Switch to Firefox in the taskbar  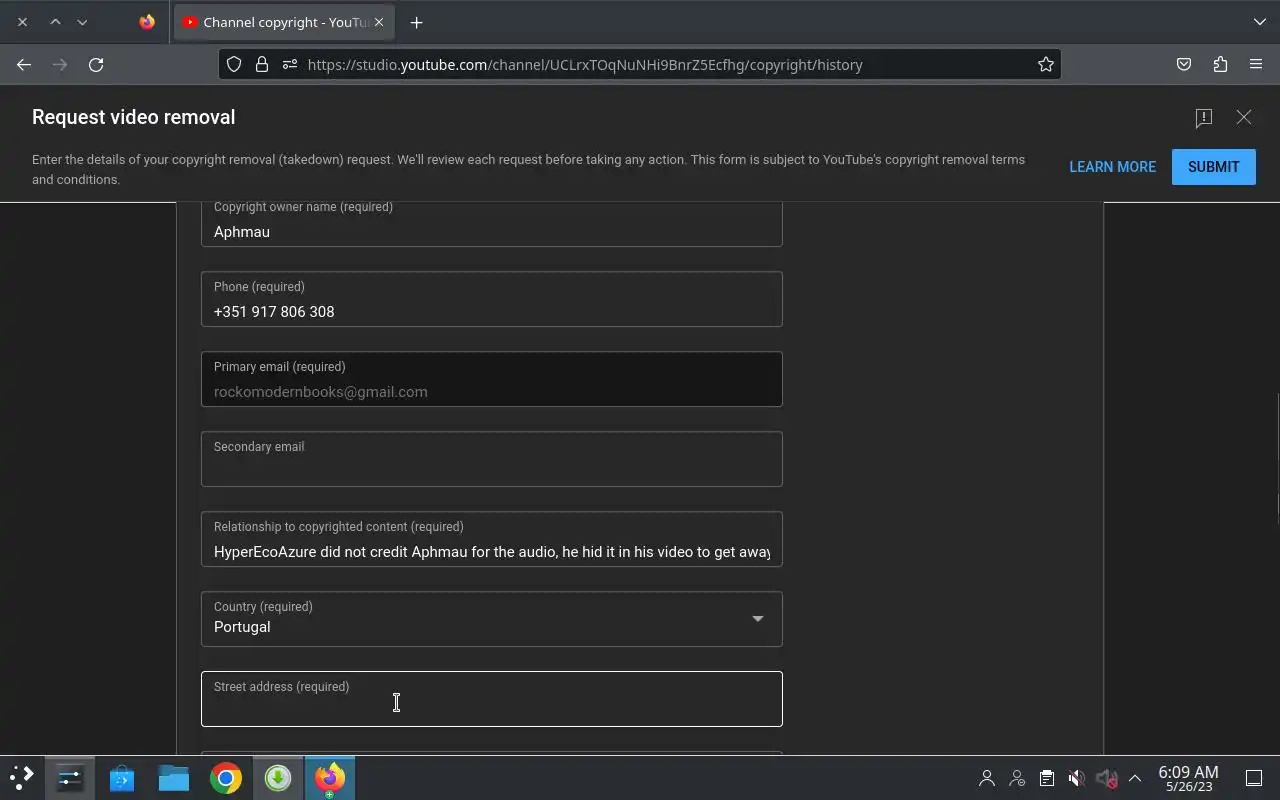pyautogui.click(x=330, y=778)
